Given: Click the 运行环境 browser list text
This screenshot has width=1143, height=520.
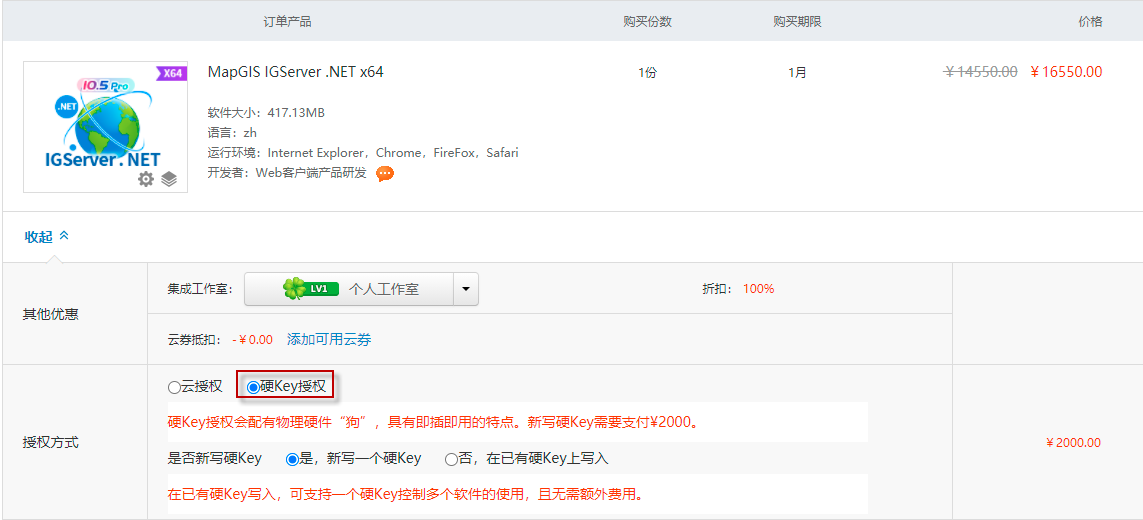Looking at the screenshot, I should pyautogui.click(x=363, y=153).
